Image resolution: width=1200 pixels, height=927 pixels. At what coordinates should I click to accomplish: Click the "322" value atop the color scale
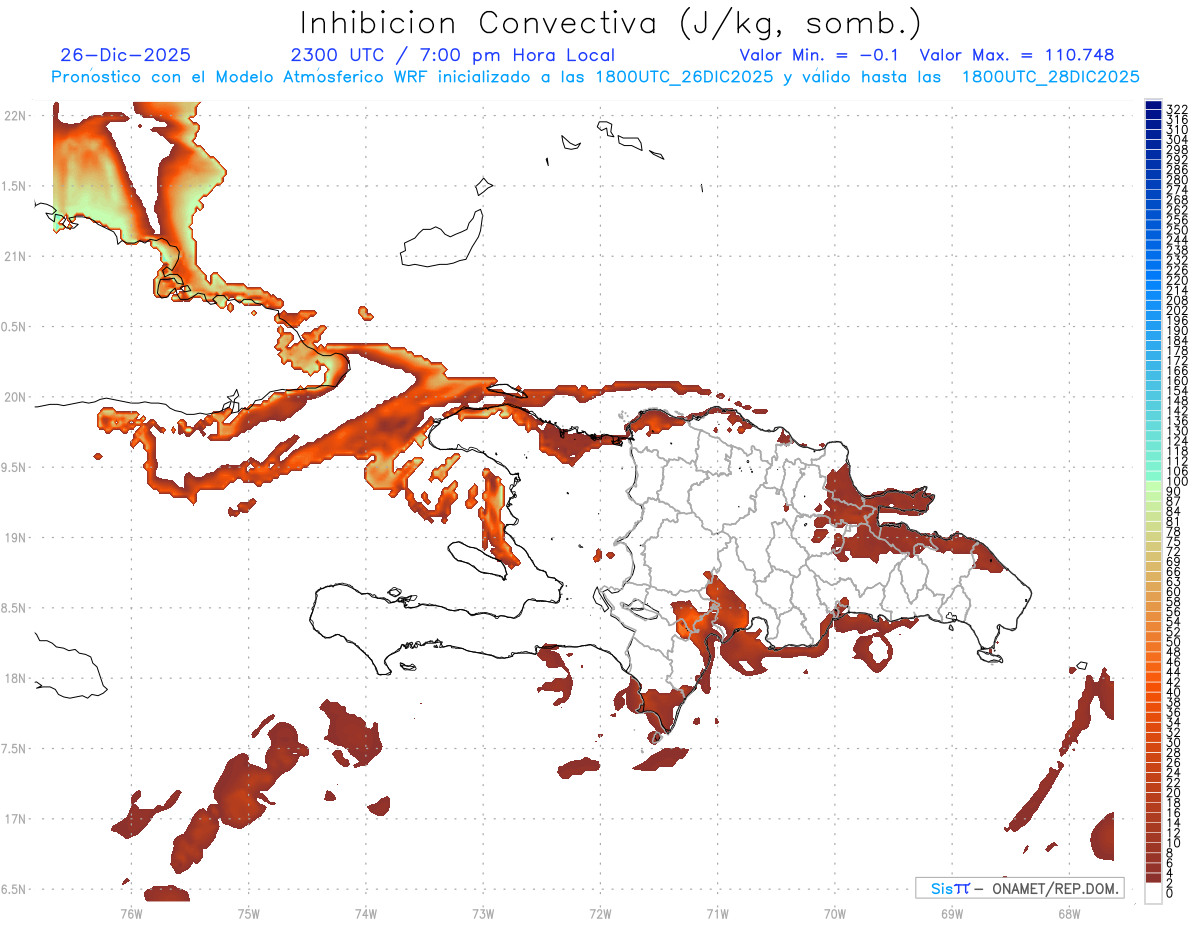pos(1177,108)
